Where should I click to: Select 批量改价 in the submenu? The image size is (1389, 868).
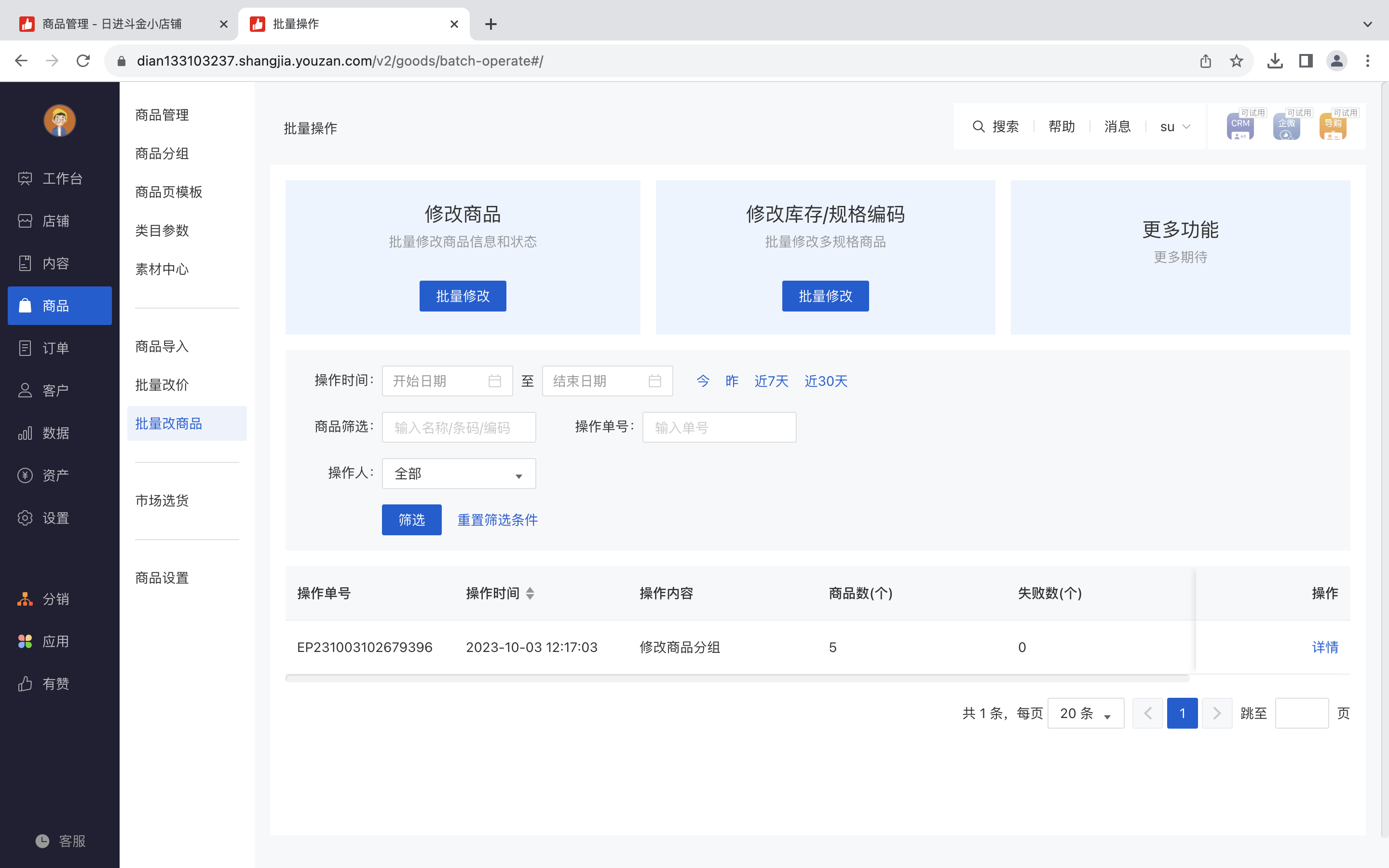[162, 385]
